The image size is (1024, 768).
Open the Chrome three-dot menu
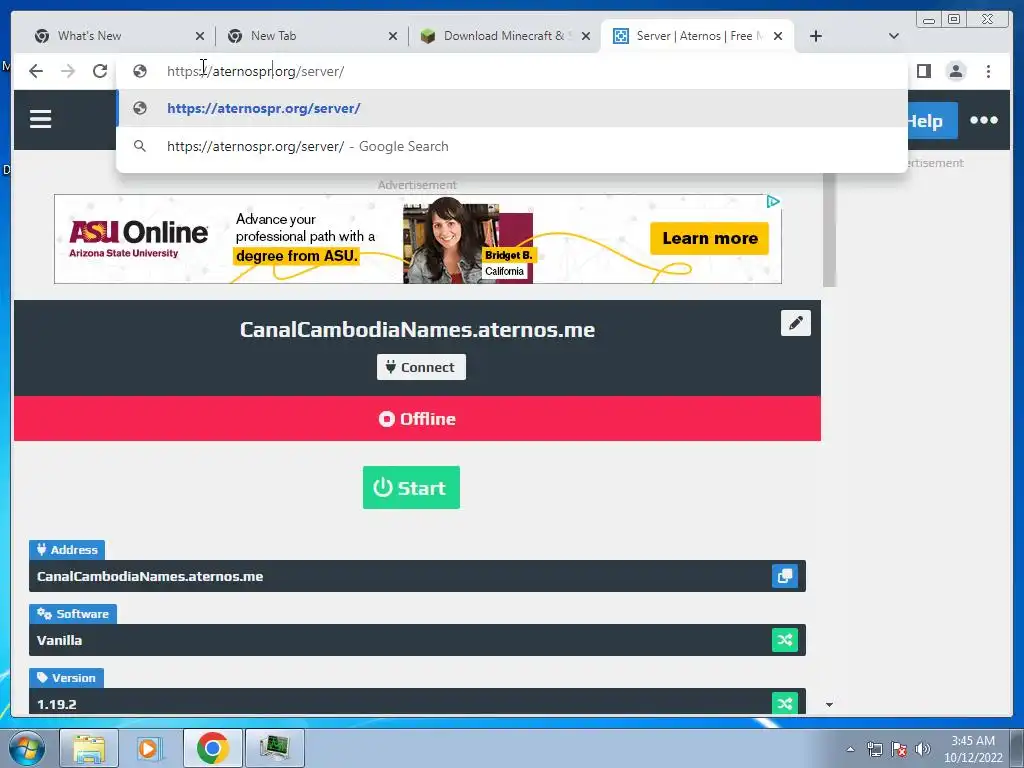click(988, 71)
